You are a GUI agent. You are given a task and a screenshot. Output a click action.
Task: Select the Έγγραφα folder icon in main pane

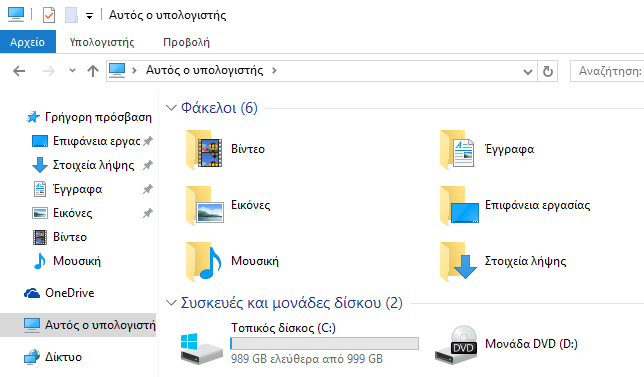[x=457, y=149]
